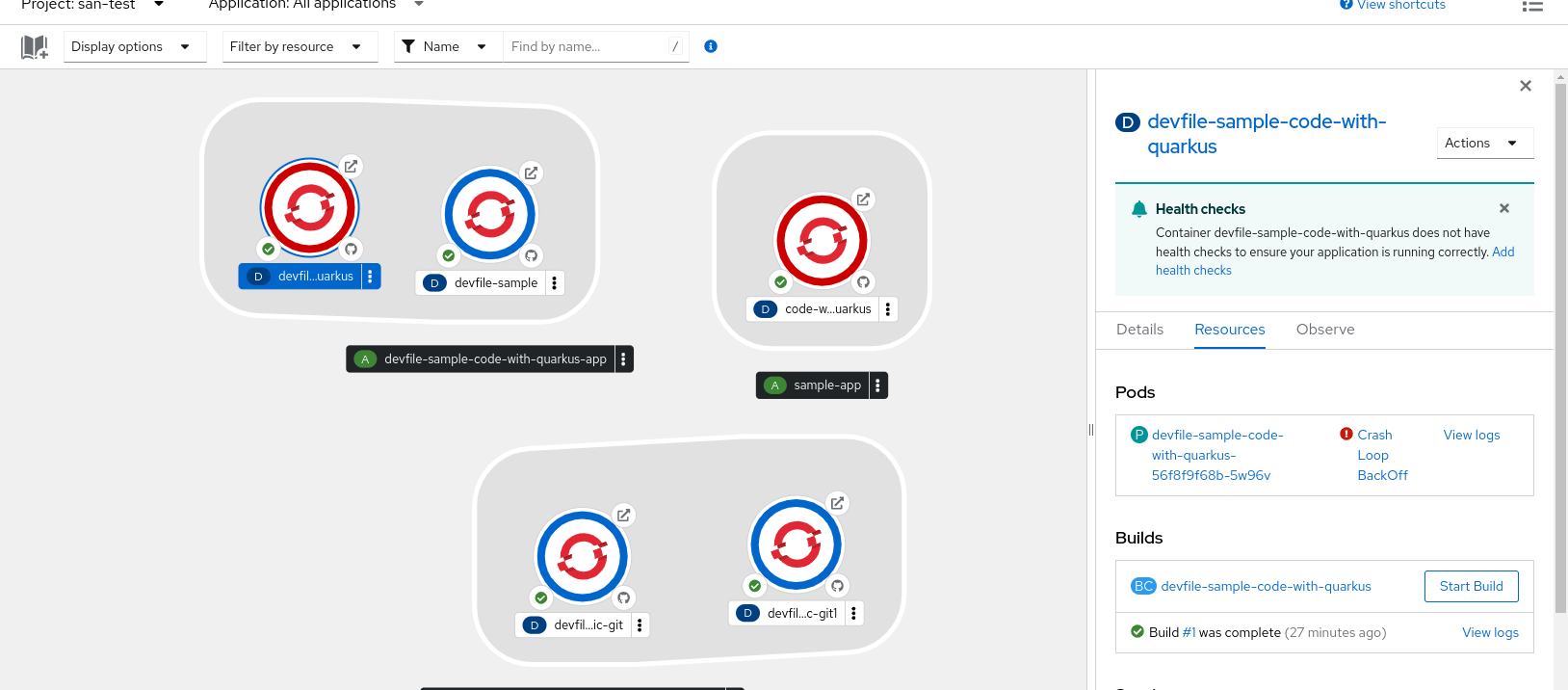
Task: Switch to the Details tab
Action: [1139, 330]
